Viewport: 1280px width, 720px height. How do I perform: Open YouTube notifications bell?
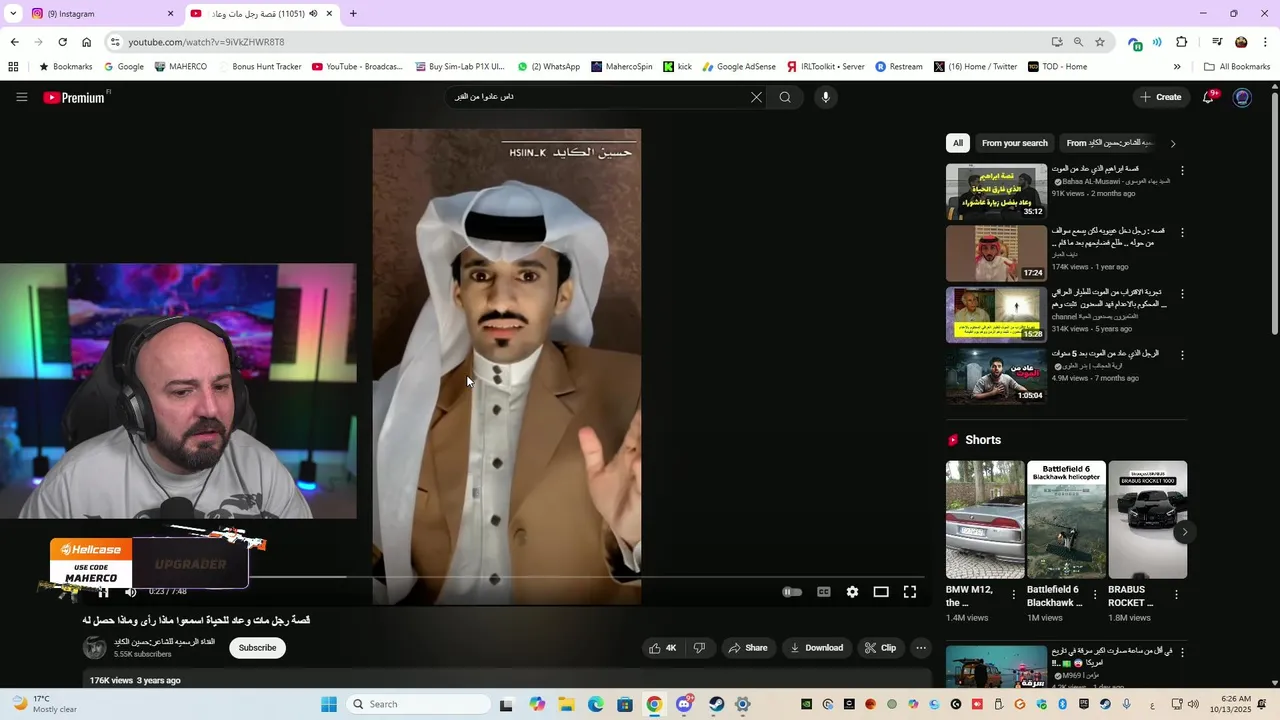click(x=1208, y=97)
